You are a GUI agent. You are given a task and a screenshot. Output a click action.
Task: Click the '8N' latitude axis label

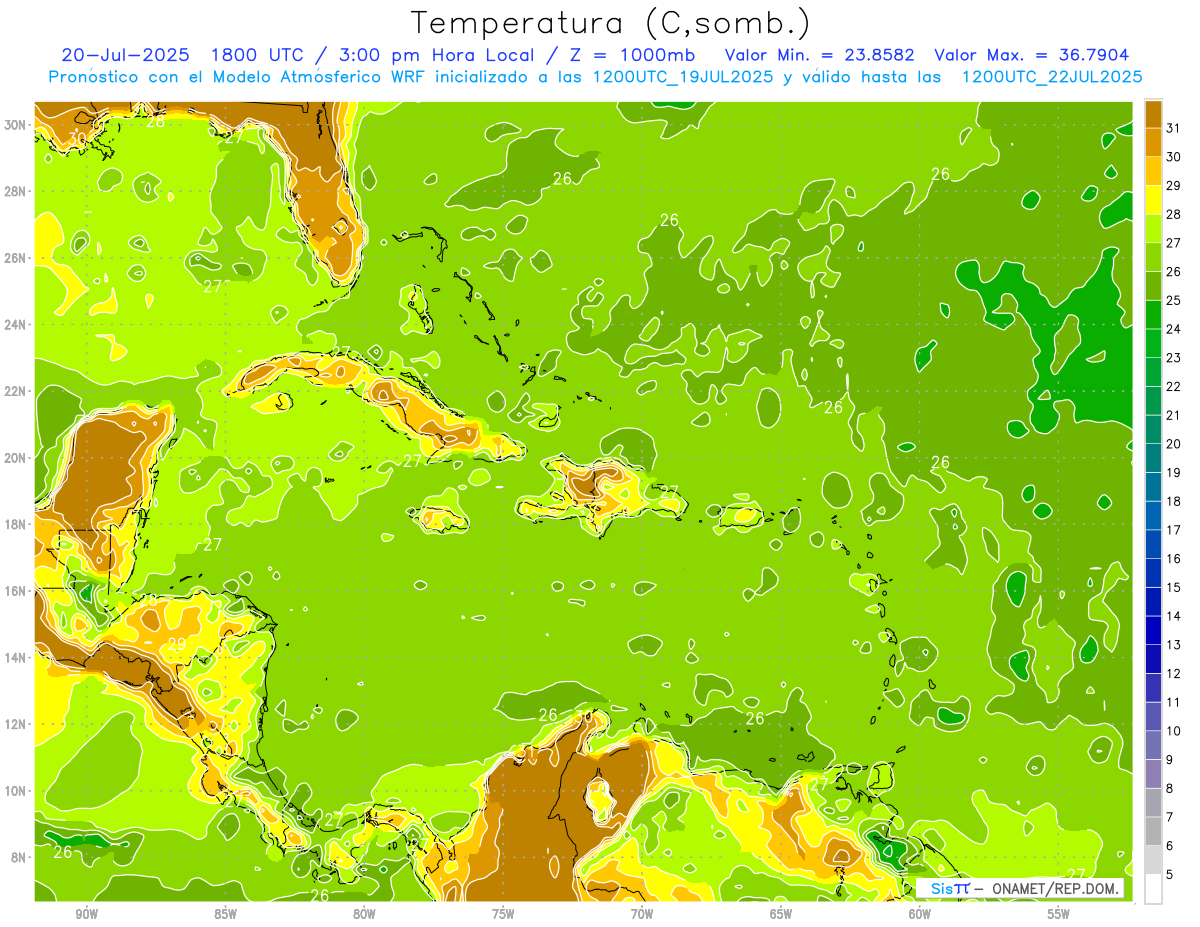click(18, 857)
